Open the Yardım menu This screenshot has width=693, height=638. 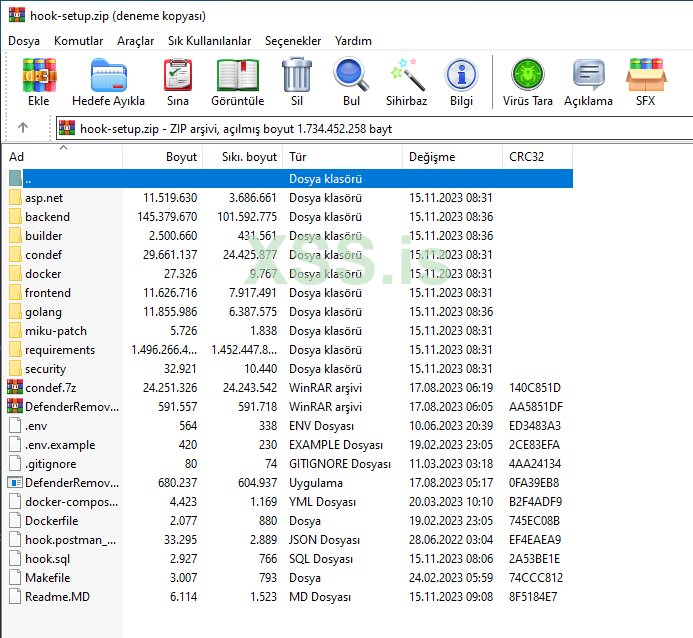tap(353, 41)
